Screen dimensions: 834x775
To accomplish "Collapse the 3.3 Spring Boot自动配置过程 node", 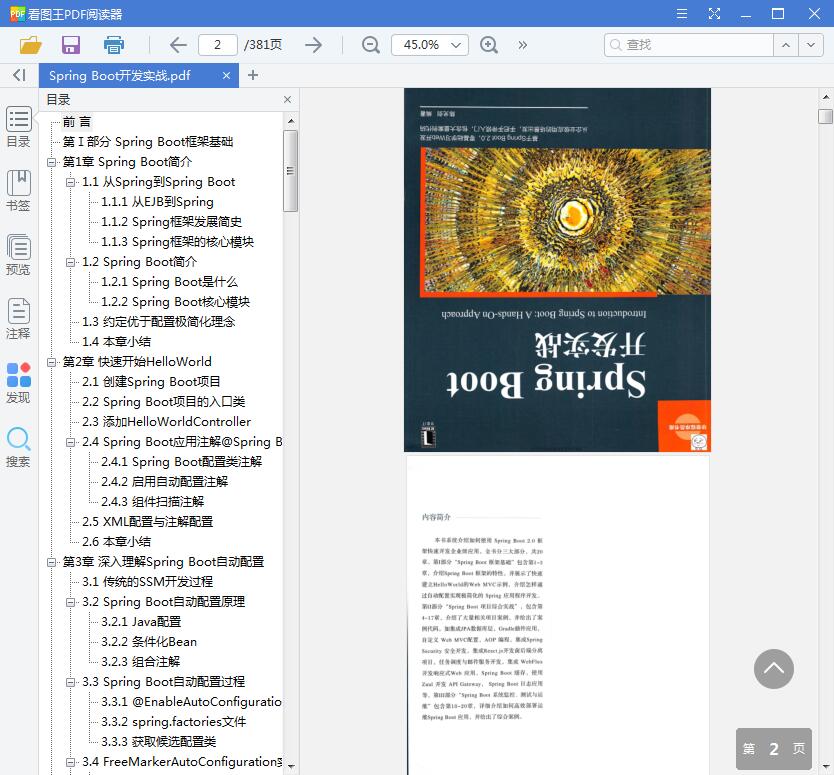I will tap(70, 682).
